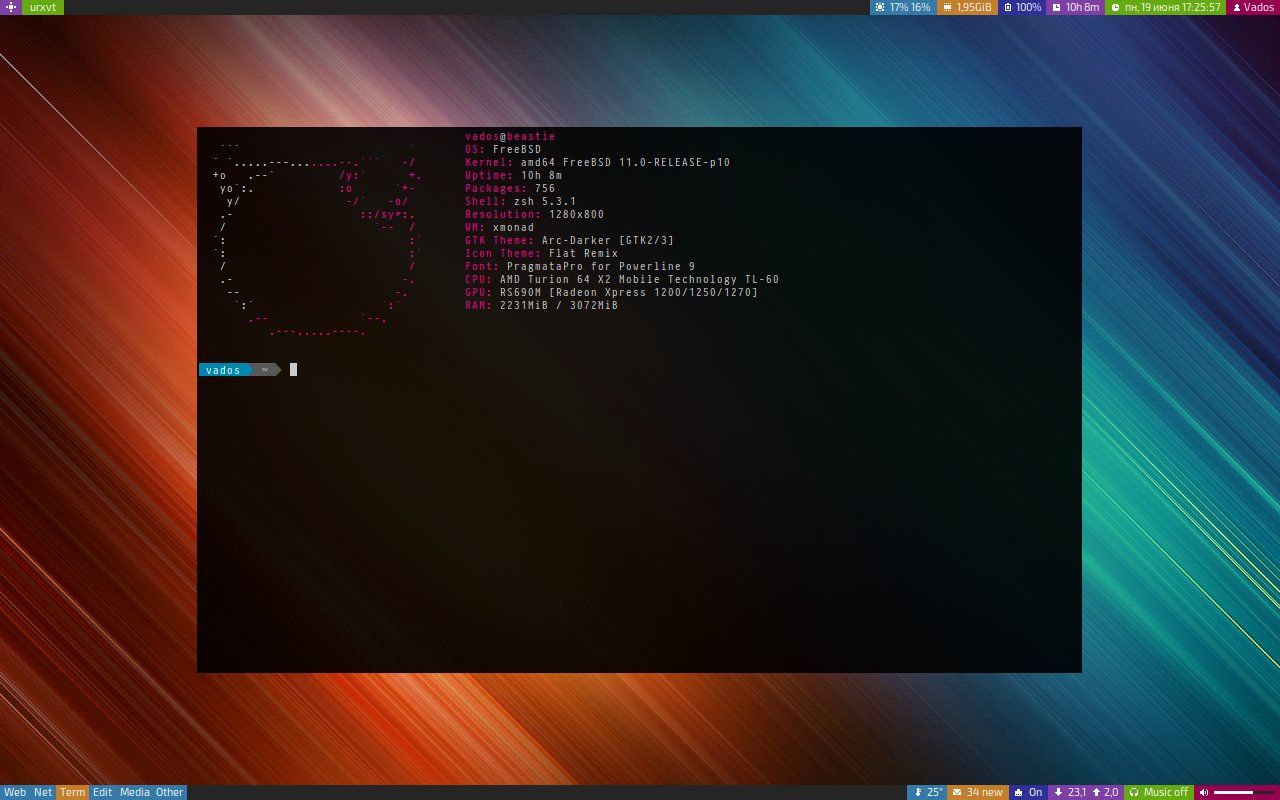The width and height of the screenshot is (1280, 800).
Task: Click the Music off status text
Action: (1166, 792)
